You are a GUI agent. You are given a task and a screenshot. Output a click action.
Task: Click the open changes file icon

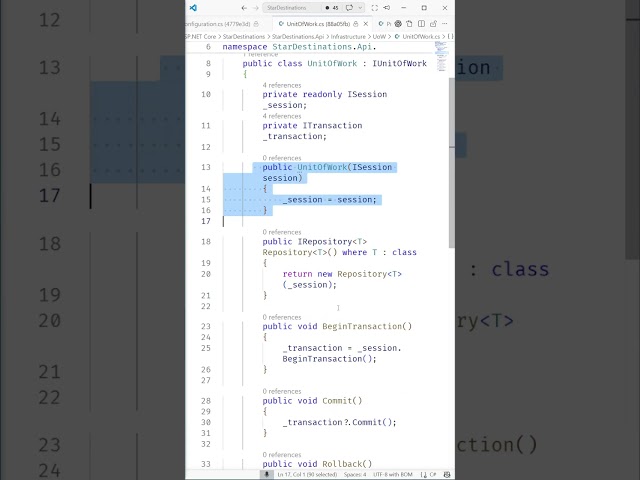click(409, 24)
